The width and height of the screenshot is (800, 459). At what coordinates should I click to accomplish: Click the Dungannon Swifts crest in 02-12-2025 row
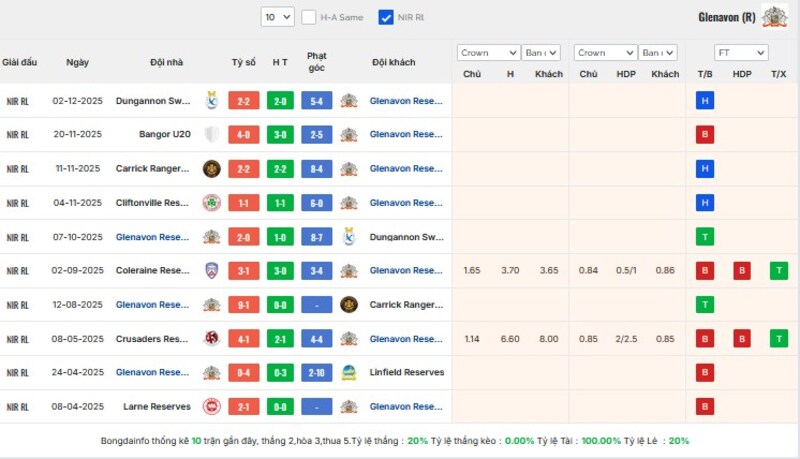[211, 101]
